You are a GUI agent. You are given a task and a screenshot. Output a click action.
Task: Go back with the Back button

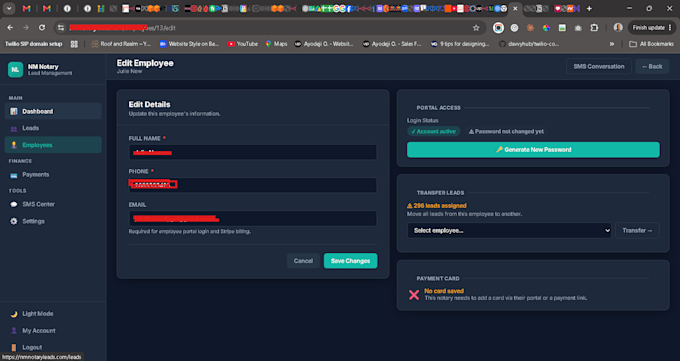click(x=652, y=66)
